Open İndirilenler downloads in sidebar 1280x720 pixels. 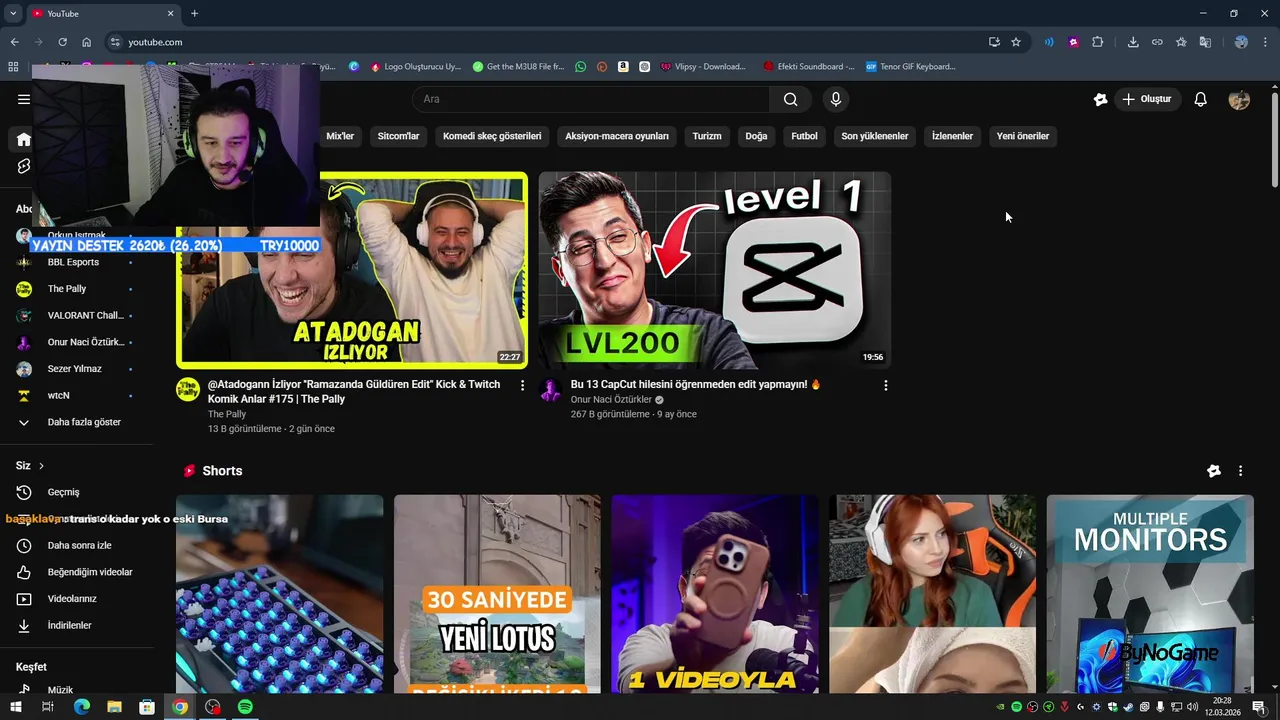[x=76, y=625]
